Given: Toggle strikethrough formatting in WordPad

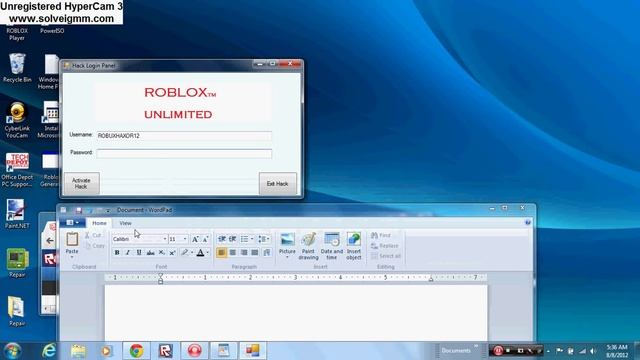Looking at the screenshot, I should tap(150, 253).
